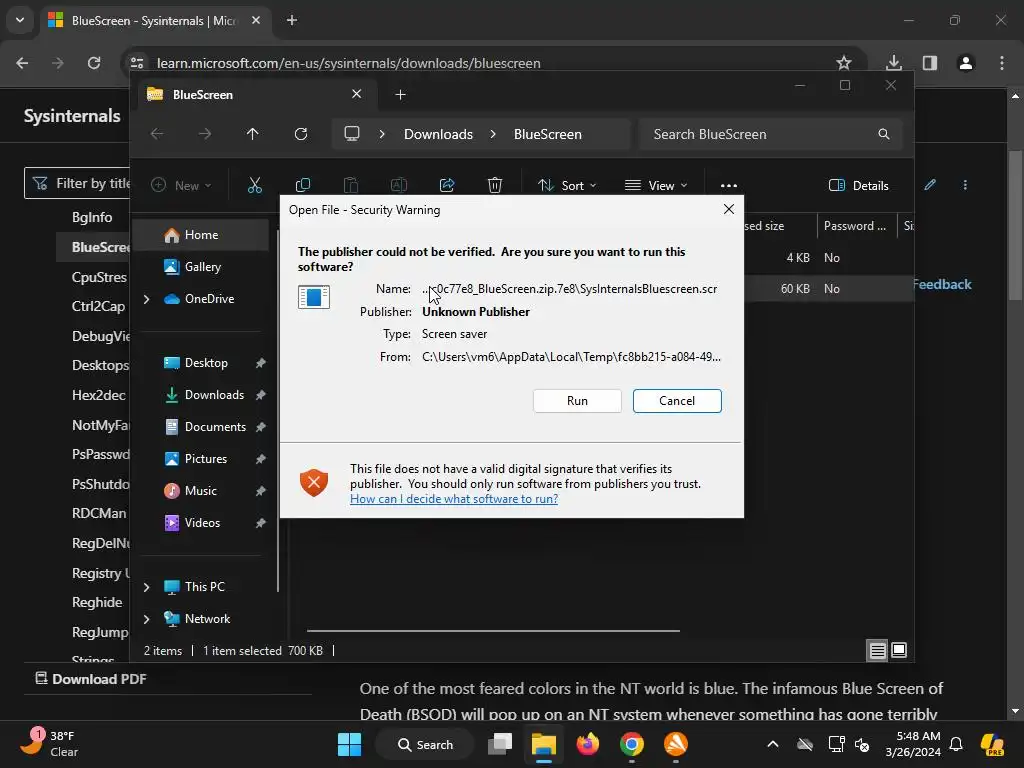Click the Copy icon in Explorer toolbar
Image resolution: width=1024 pixels, height=768 pixels.
[x=302, y=185]
